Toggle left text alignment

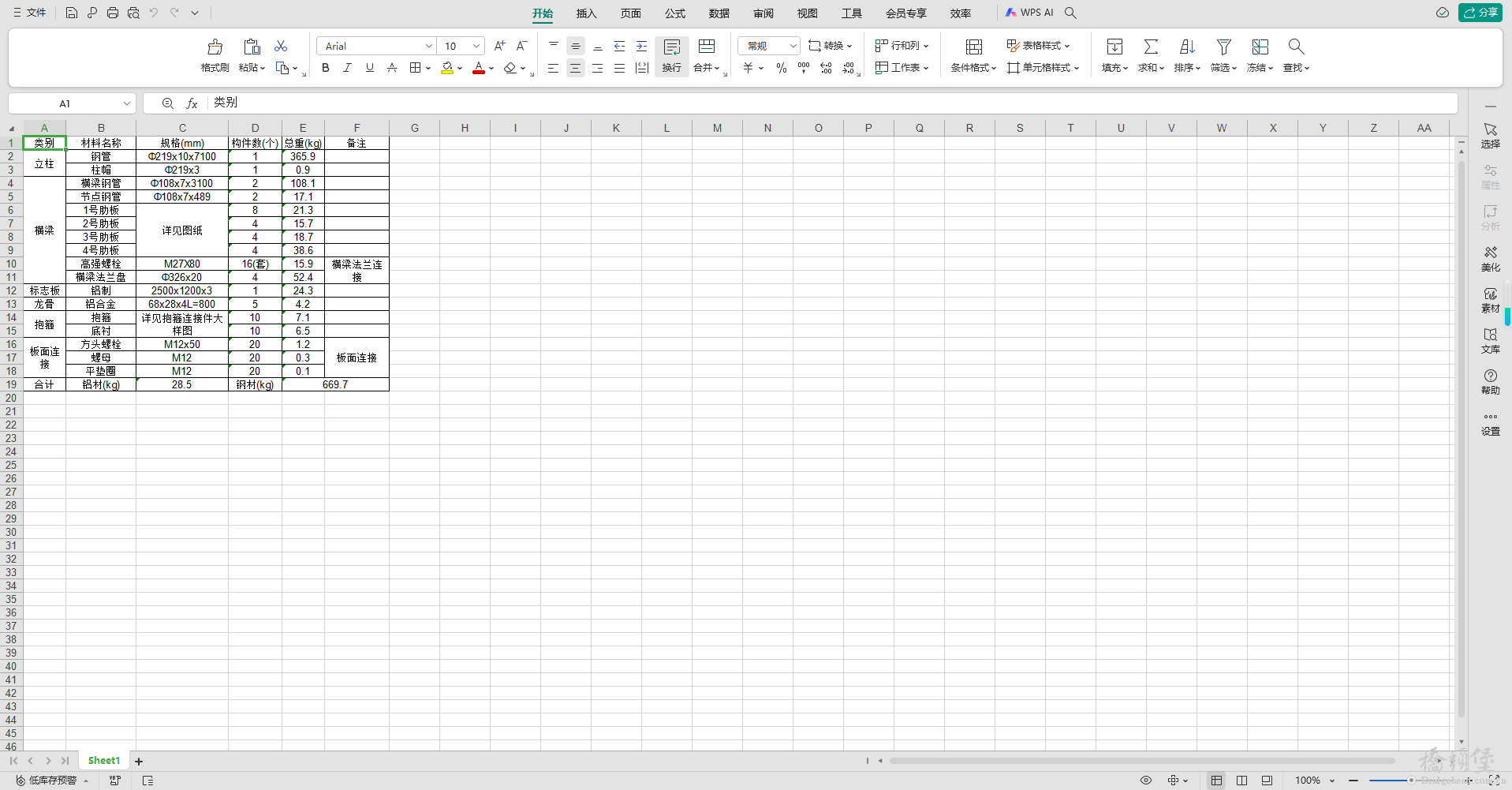(x=553, y=68)
